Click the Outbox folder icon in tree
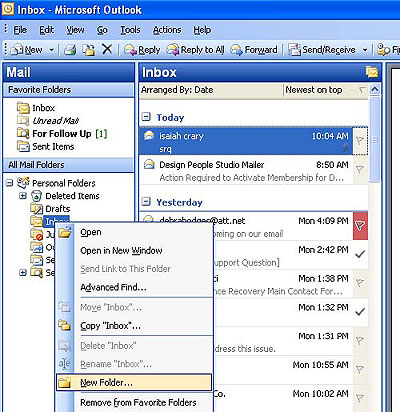This screenshot has width=400, height=412. 36,247
